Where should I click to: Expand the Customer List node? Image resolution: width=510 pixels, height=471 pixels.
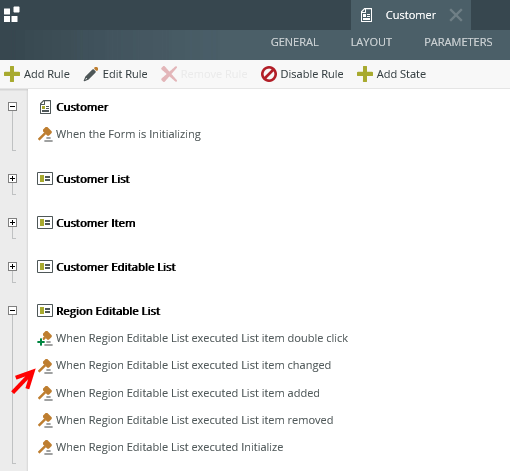click(x=13, y=179)
